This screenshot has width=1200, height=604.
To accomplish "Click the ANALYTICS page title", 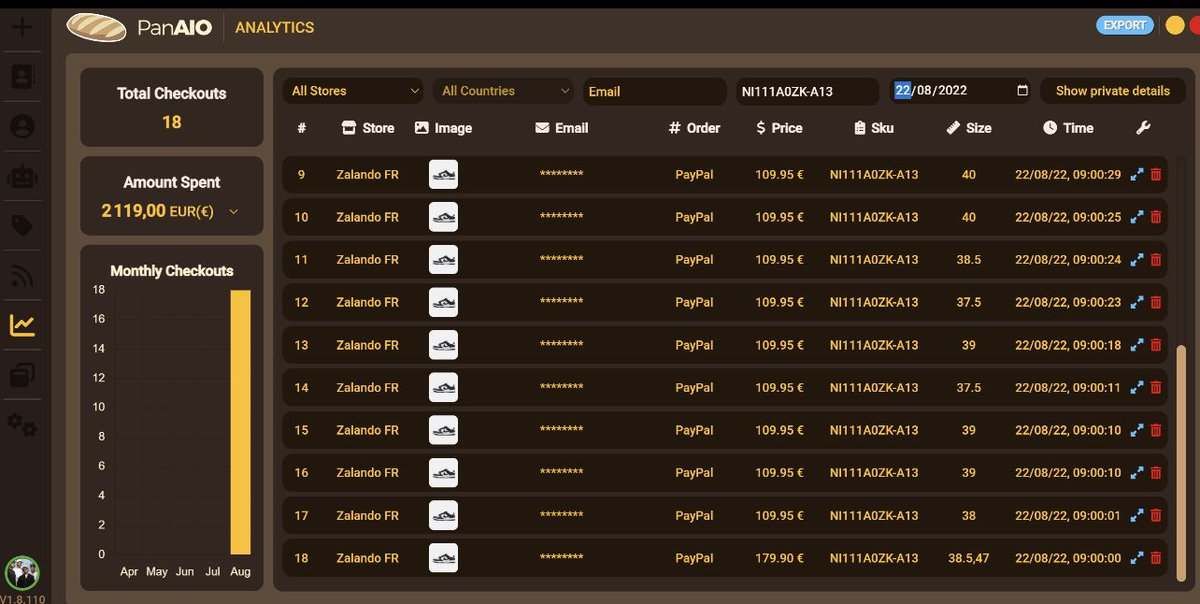I will (x=275, y=28).
